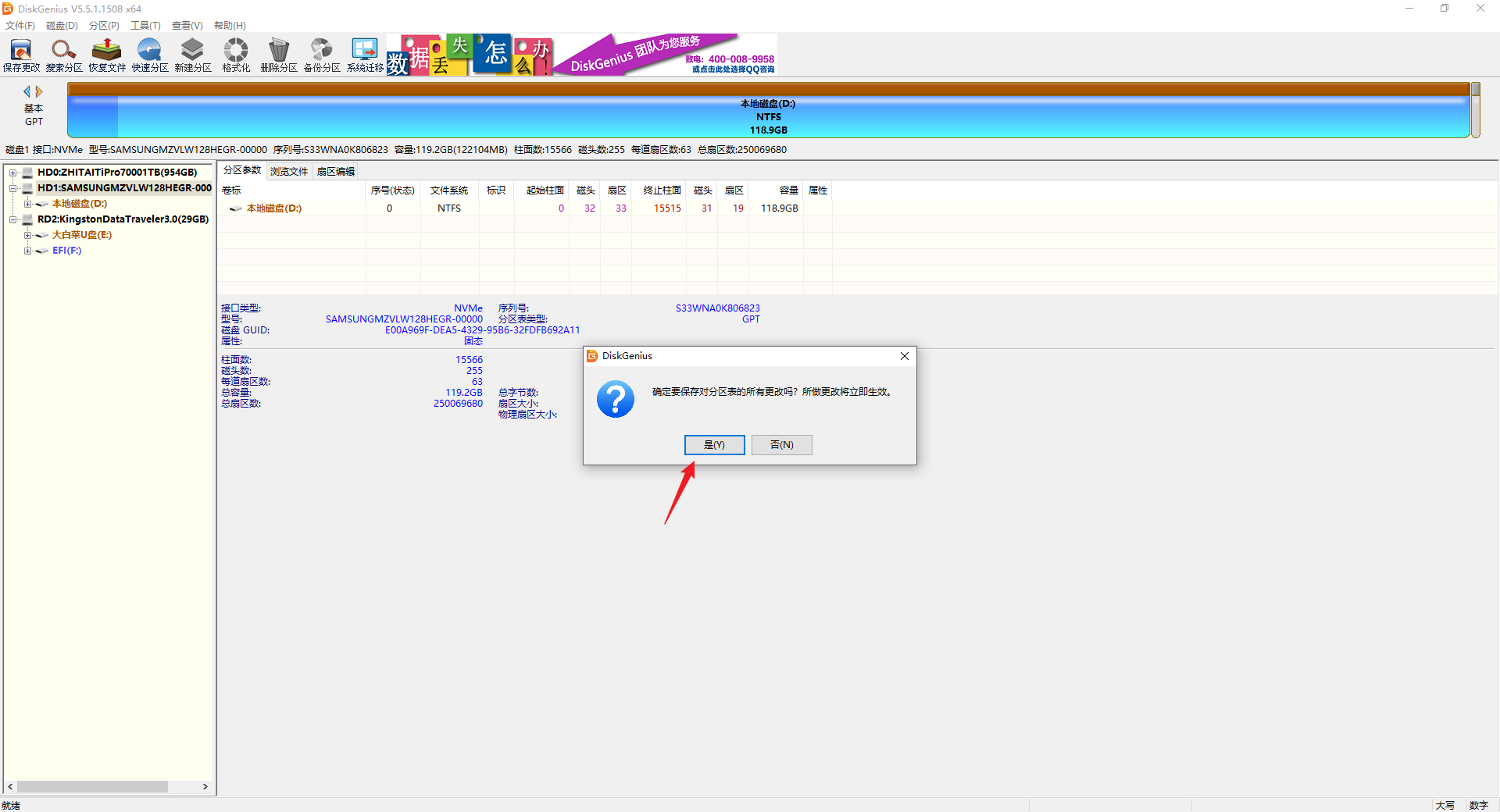This screenshot has width=1500, height=812.
Task: Click the 就绪 status bar text
Action: click(x=11, y=805)
